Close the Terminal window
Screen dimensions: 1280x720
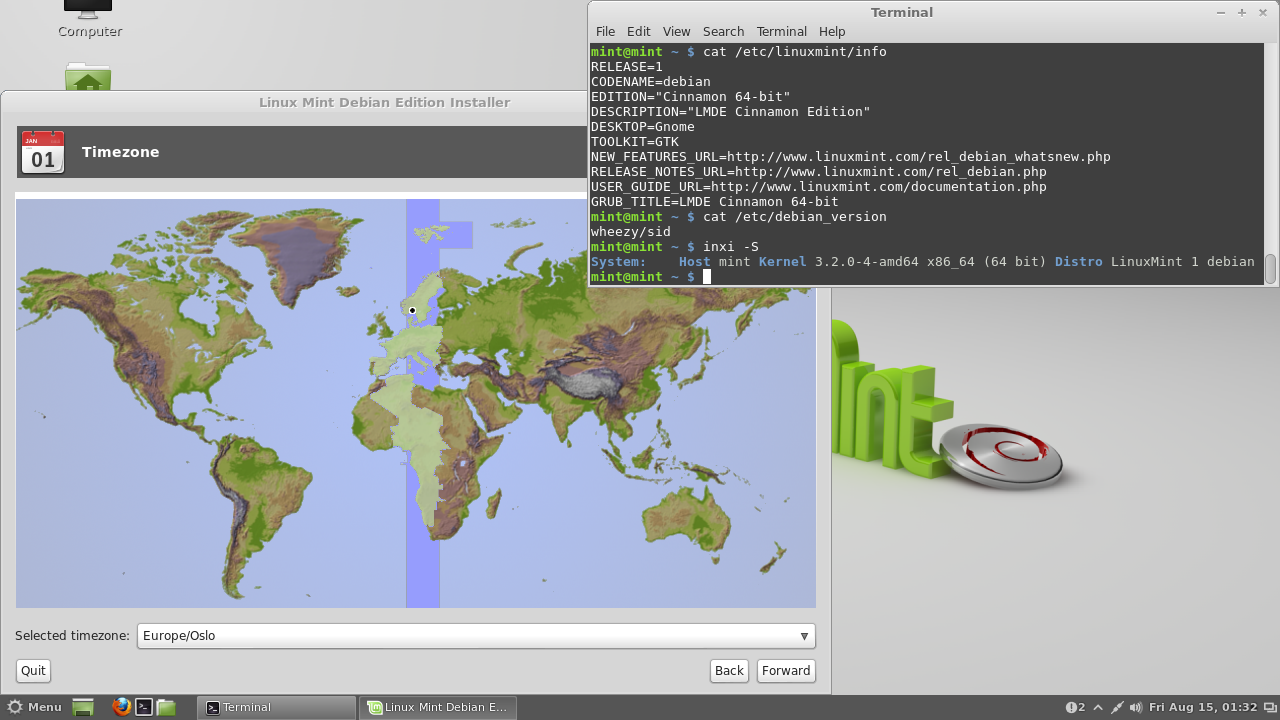(x=1261, y=12)
